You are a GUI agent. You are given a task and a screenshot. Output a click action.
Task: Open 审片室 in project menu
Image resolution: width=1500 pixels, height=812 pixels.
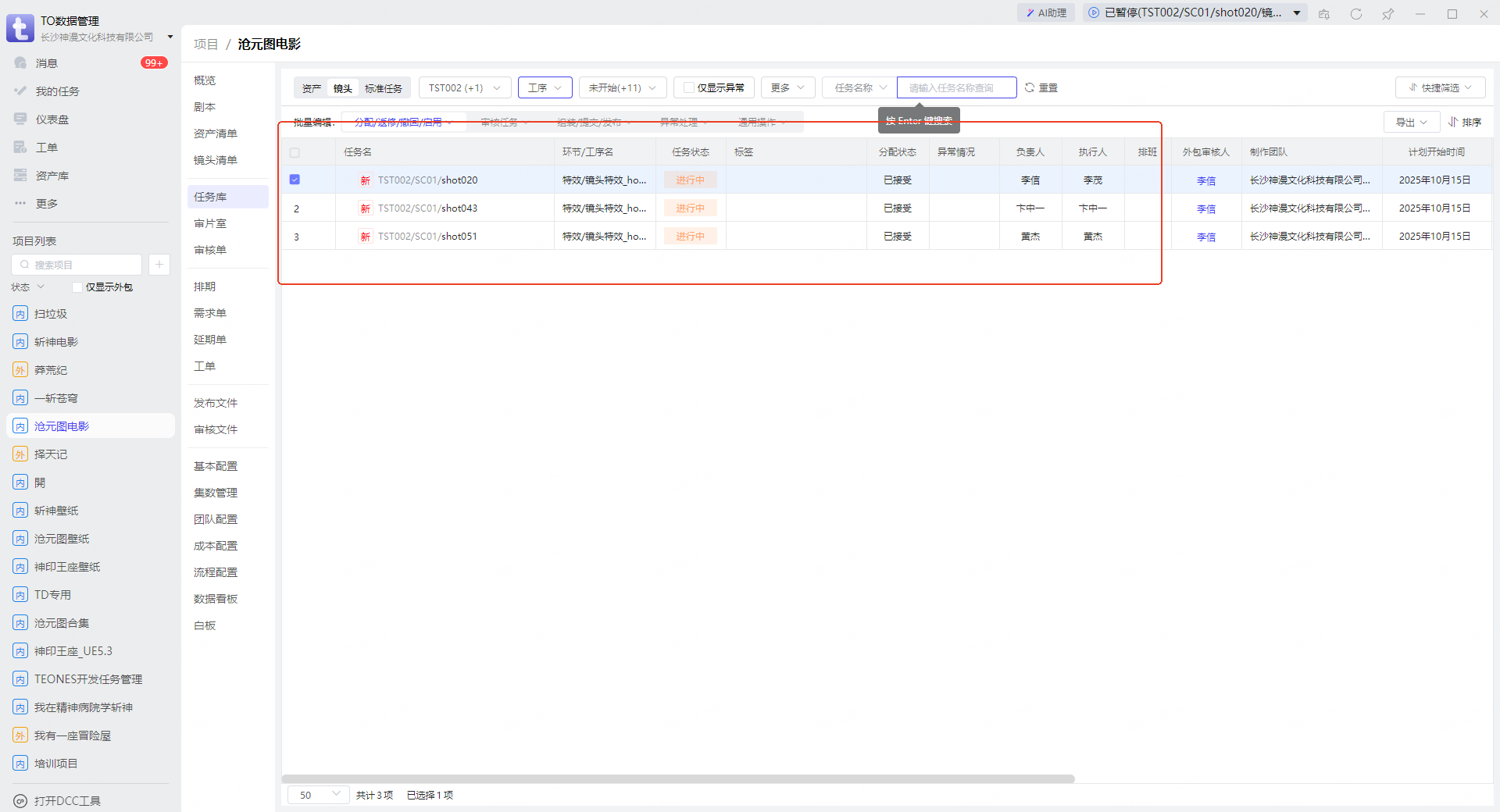pyautogui.click(x=210, y=223)
